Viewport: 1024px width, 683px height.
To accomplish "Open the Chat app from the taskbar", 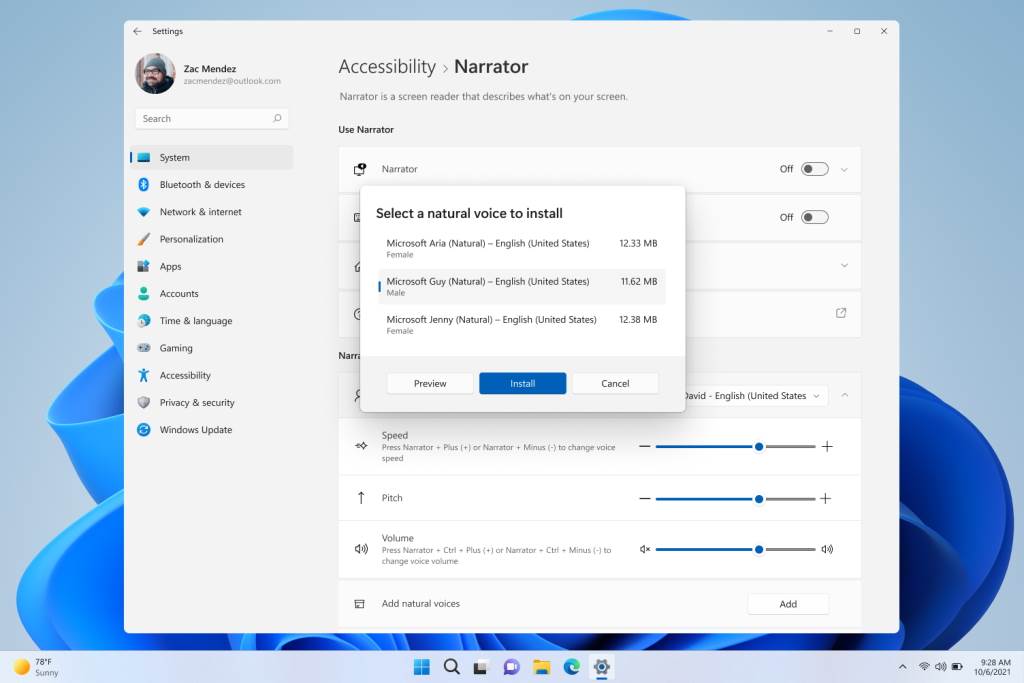I will pos(511,667).
